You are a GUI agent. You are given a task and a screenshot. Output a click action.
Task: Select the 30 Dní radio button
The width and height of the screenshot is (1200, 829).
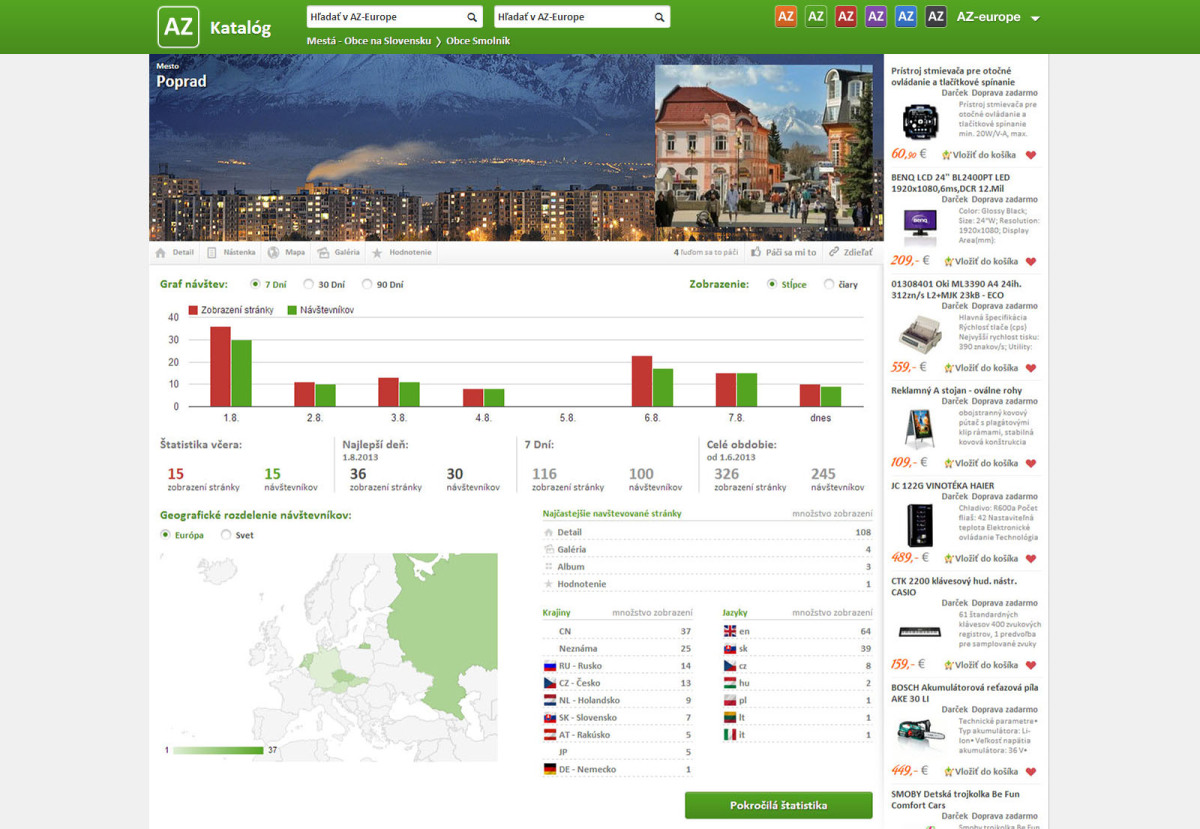(308, 284)
